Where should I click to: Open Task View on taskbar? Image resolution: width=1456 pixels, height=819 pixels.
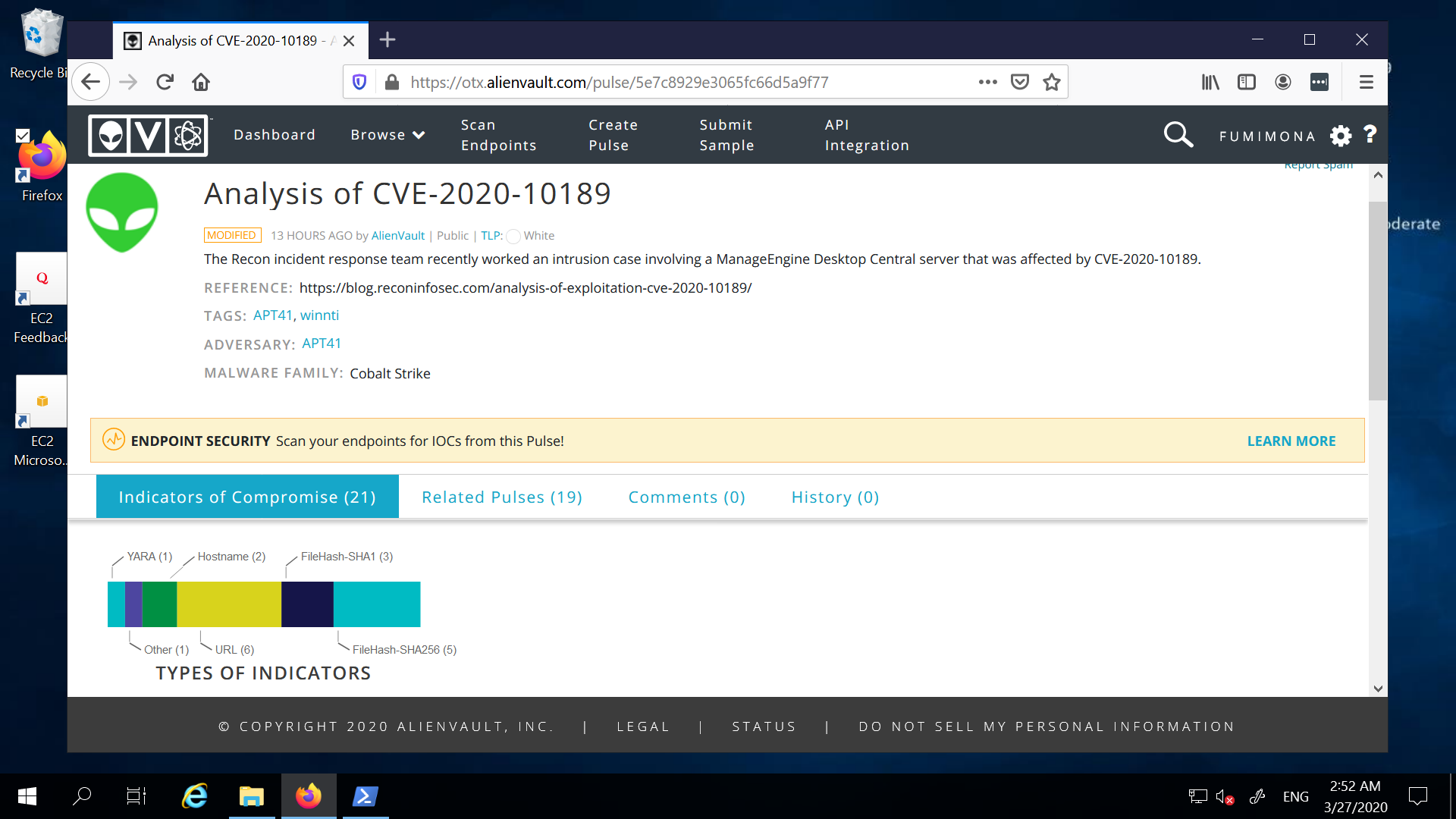[136, 796]
